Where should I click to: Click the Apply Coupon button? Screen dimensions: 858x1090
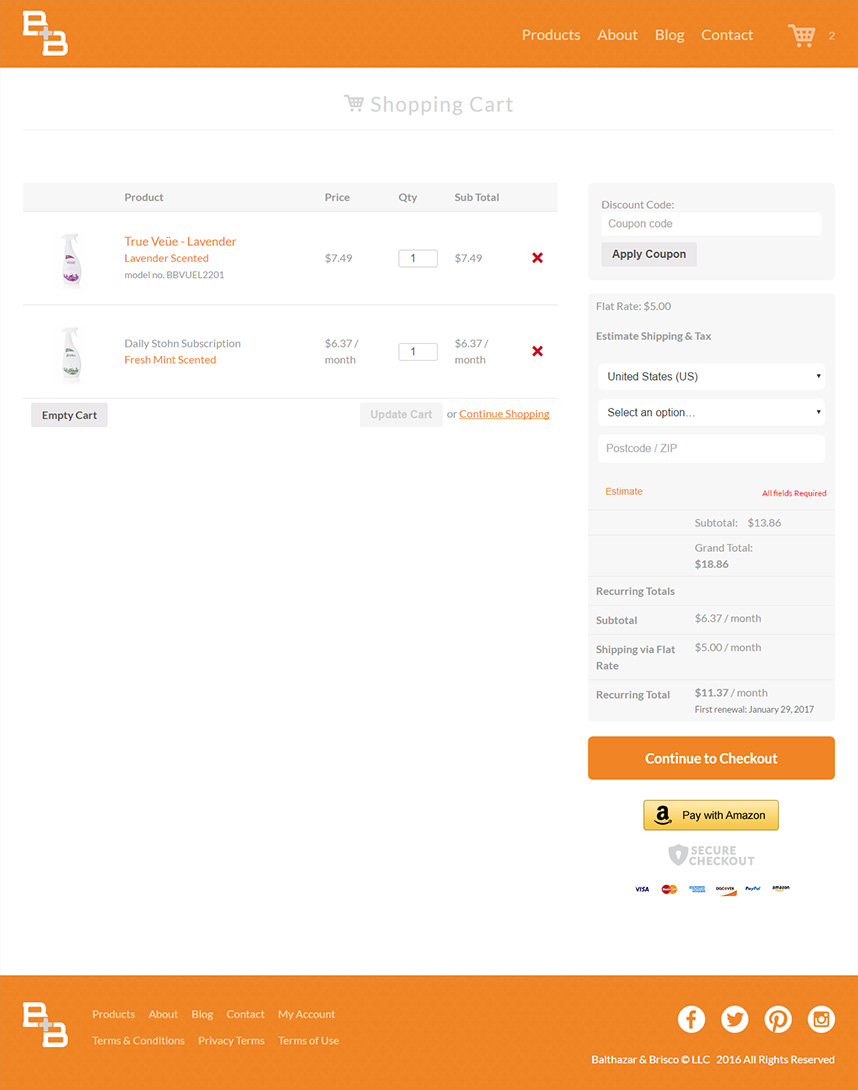point(649,254)
